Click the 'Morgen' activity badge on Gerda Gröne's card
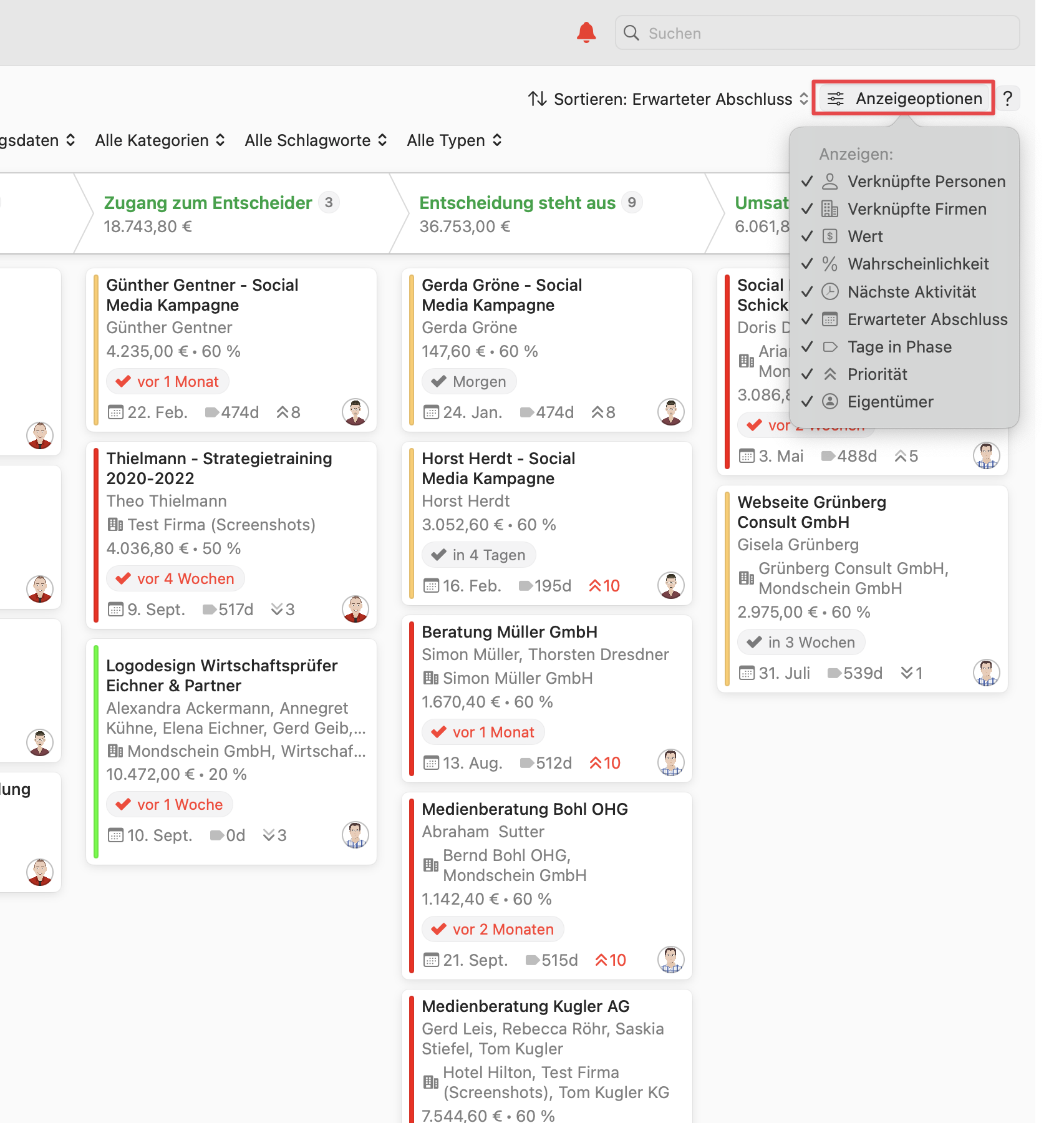Screen dimensions: 1064x1123 point(469,381)
